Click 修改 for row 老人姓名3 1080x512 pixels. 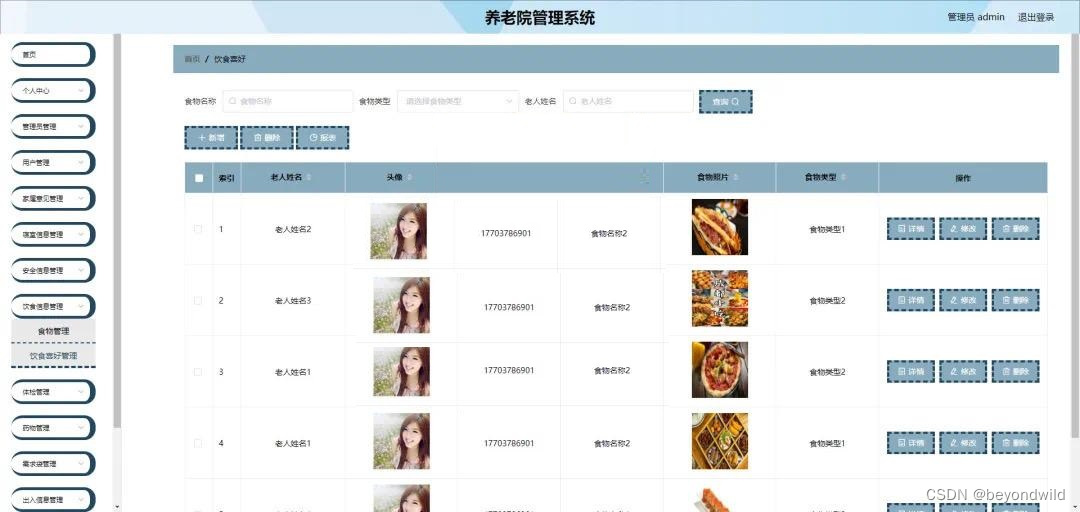coord(963,300)
